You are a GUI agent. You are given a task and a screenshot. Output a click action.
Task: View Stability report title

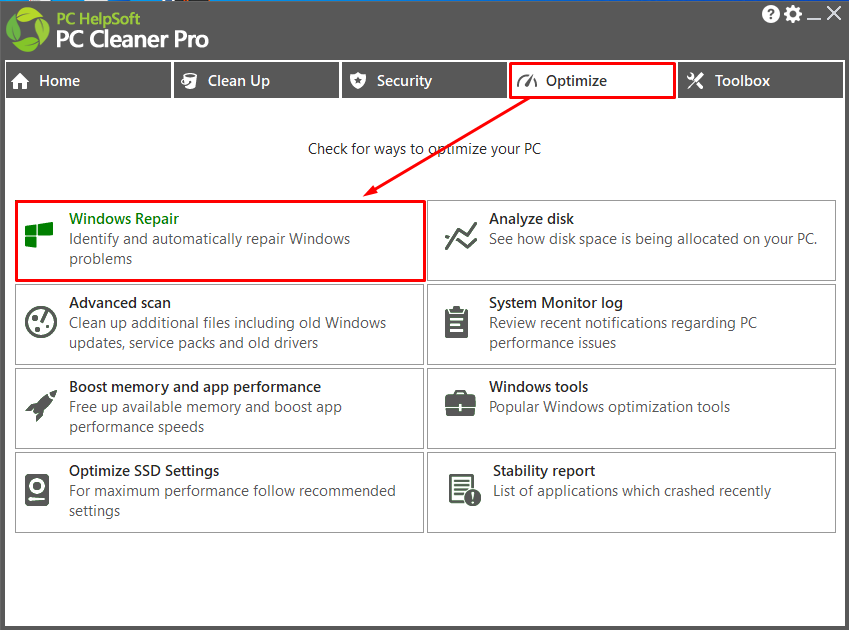tap(544, 471)
